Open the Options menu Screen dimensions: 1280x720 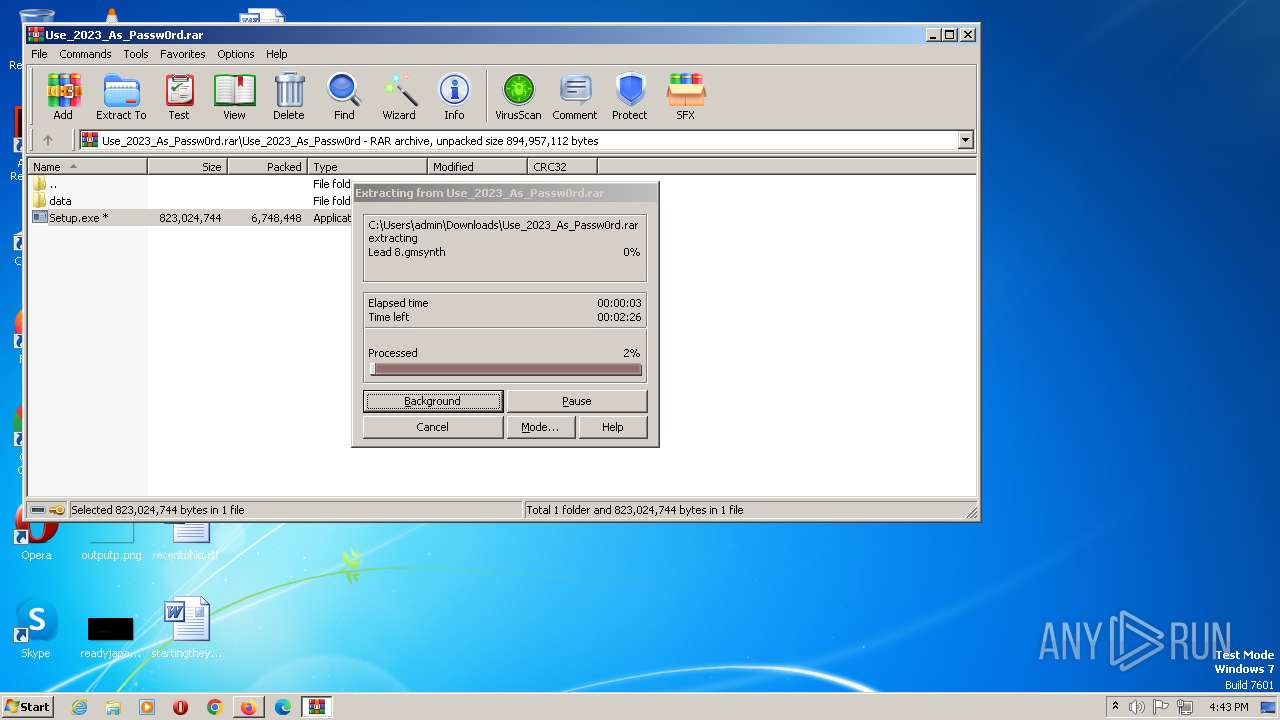point(236,54)
